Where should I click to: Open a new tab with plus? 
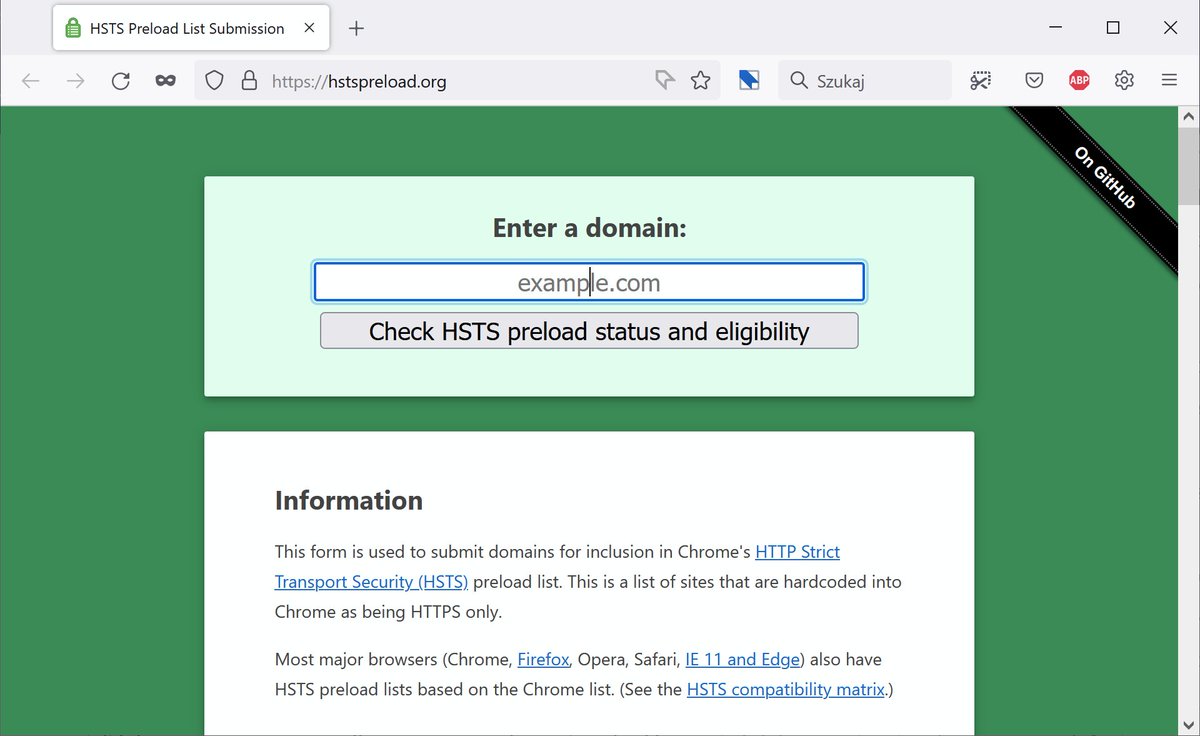(x=356, y=28)
